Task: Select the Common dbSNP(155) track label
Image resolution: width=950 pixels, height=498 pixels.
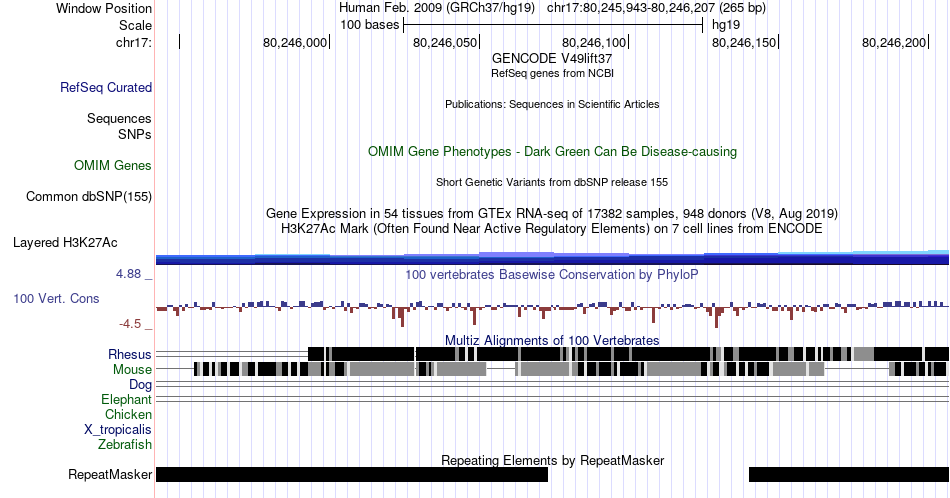Action: (x=89, y=196)
